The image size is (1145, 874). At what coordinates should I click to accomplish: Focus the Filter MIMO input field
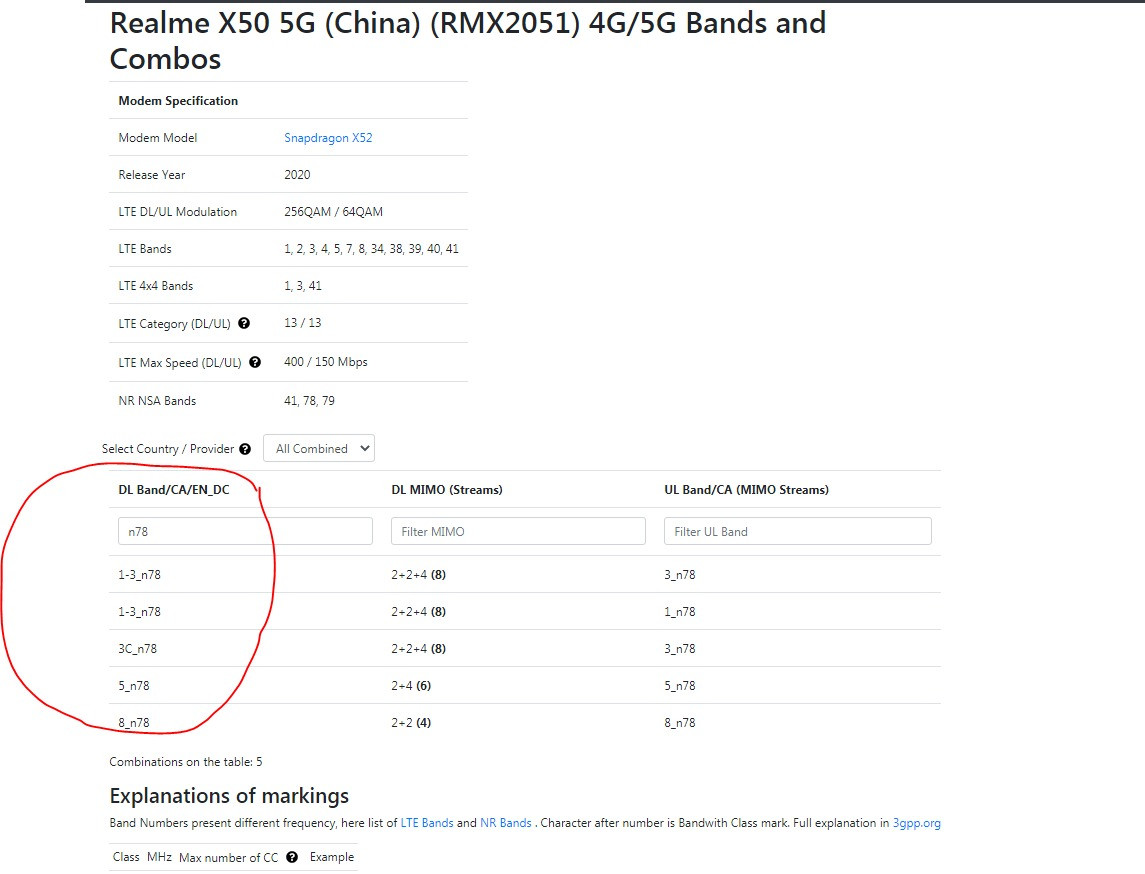point(518,531)
